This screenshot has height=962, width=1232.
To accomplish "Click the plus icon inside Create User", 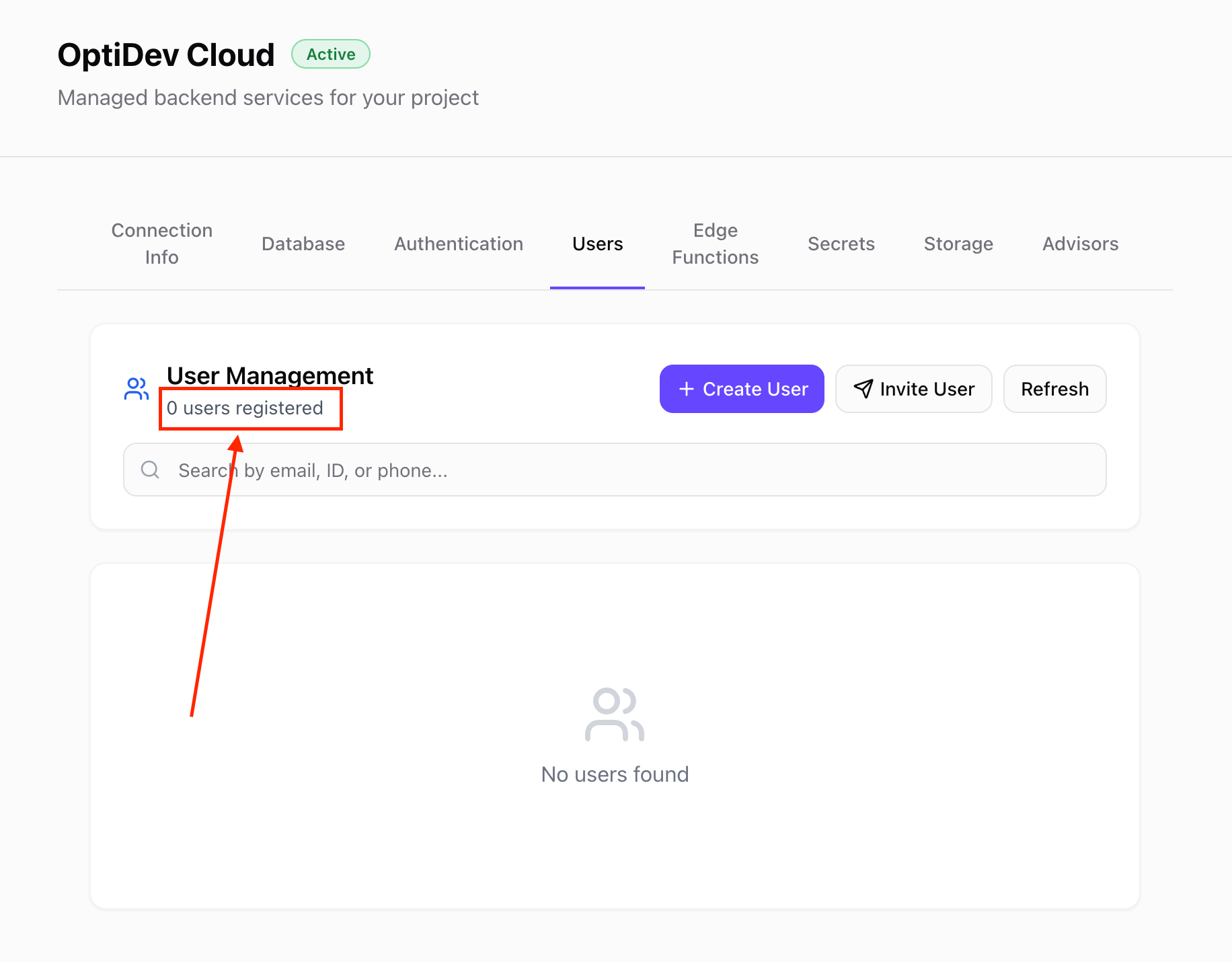I will tap(687, 389).
